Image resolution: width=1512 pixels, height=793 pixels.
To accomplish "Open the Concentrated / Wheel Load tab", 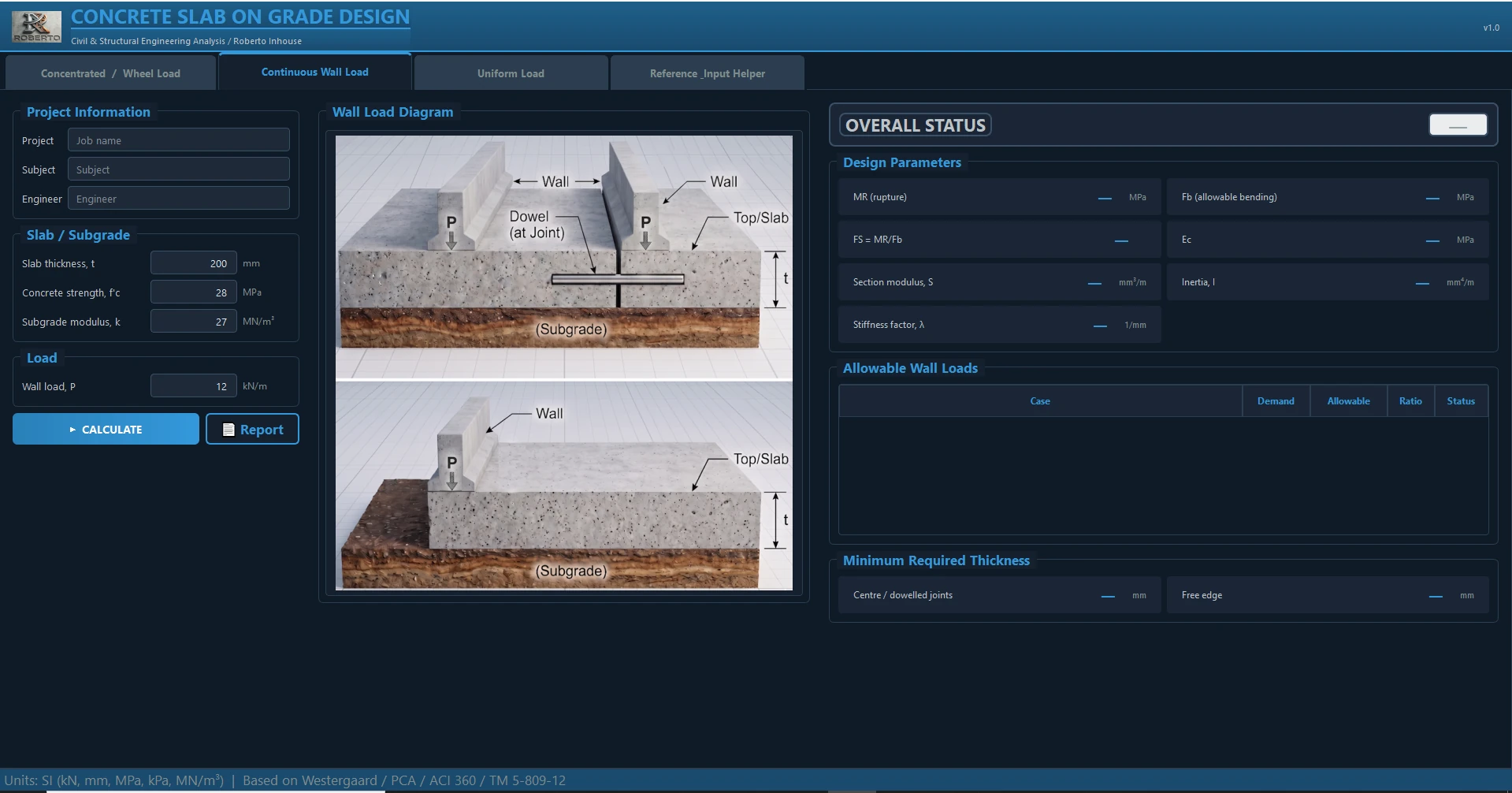I will coord(110,73).
